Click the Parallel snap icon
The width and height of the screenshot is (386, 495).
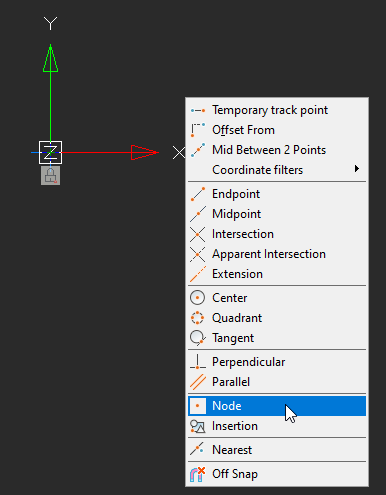click(198, 382)
